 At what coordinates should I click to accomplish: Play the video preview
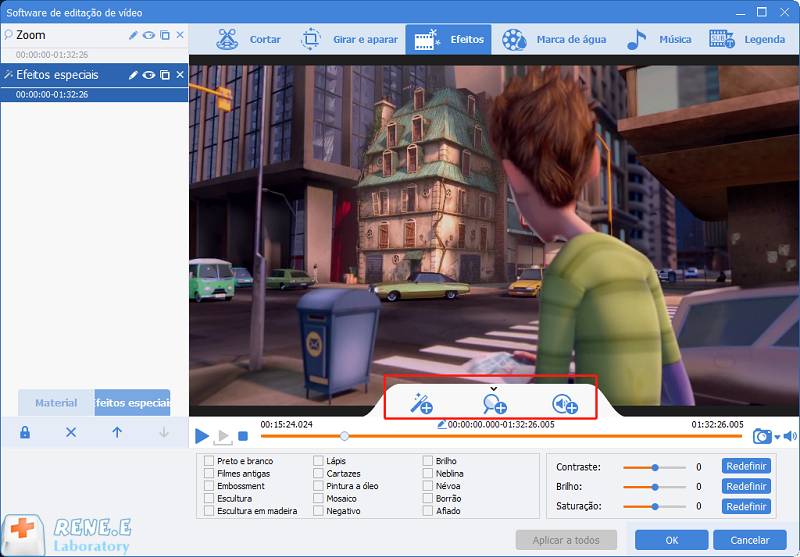tap(202, 436)
